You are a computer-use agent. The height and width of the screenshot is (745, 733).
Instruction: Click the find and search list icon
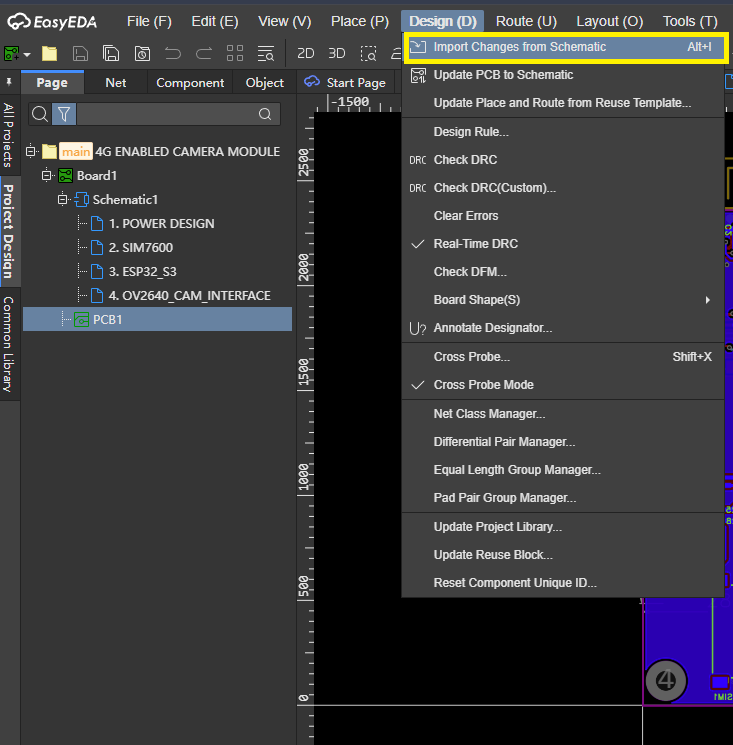pyautogui.click(x=266, y=54)
